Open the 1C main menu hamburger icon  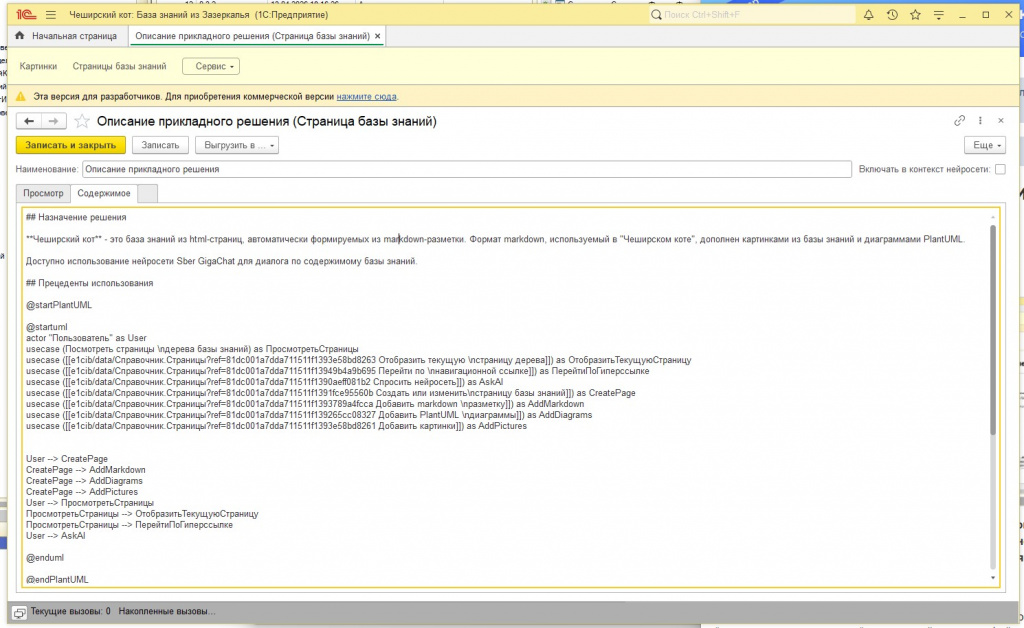tap(51, 14)
